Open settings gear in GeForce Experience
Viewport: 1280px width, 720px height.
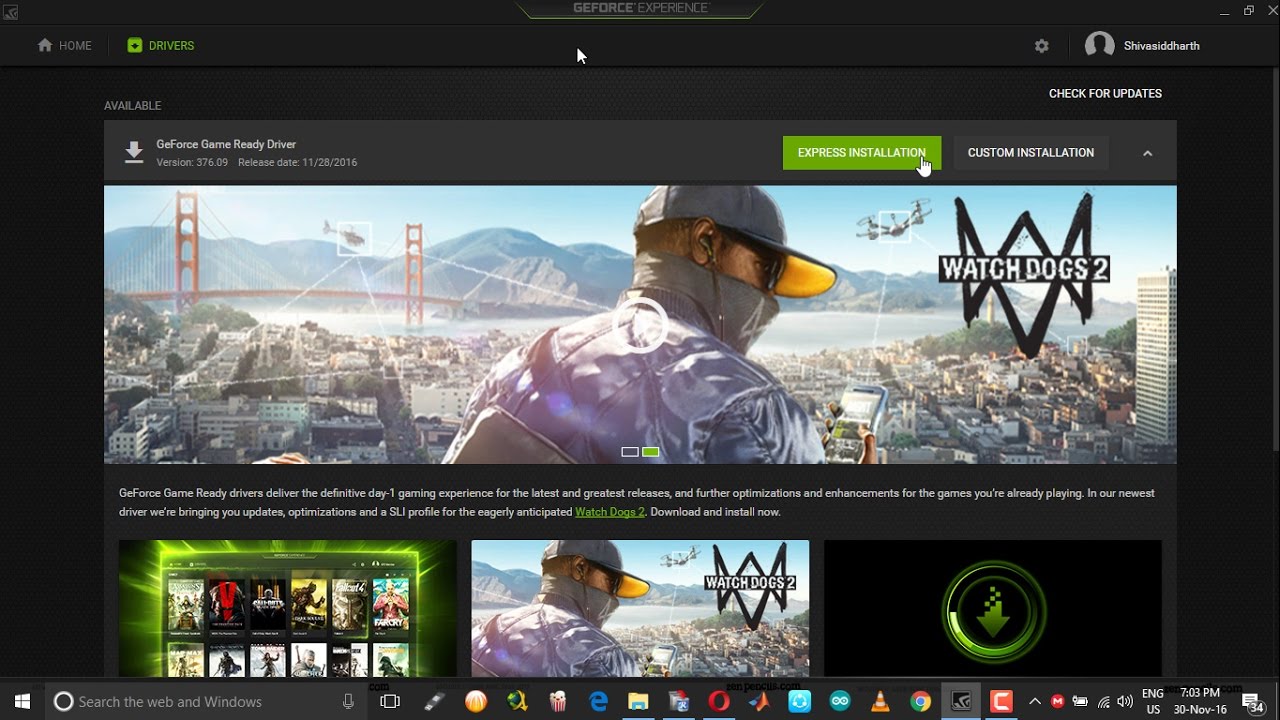1042,46
